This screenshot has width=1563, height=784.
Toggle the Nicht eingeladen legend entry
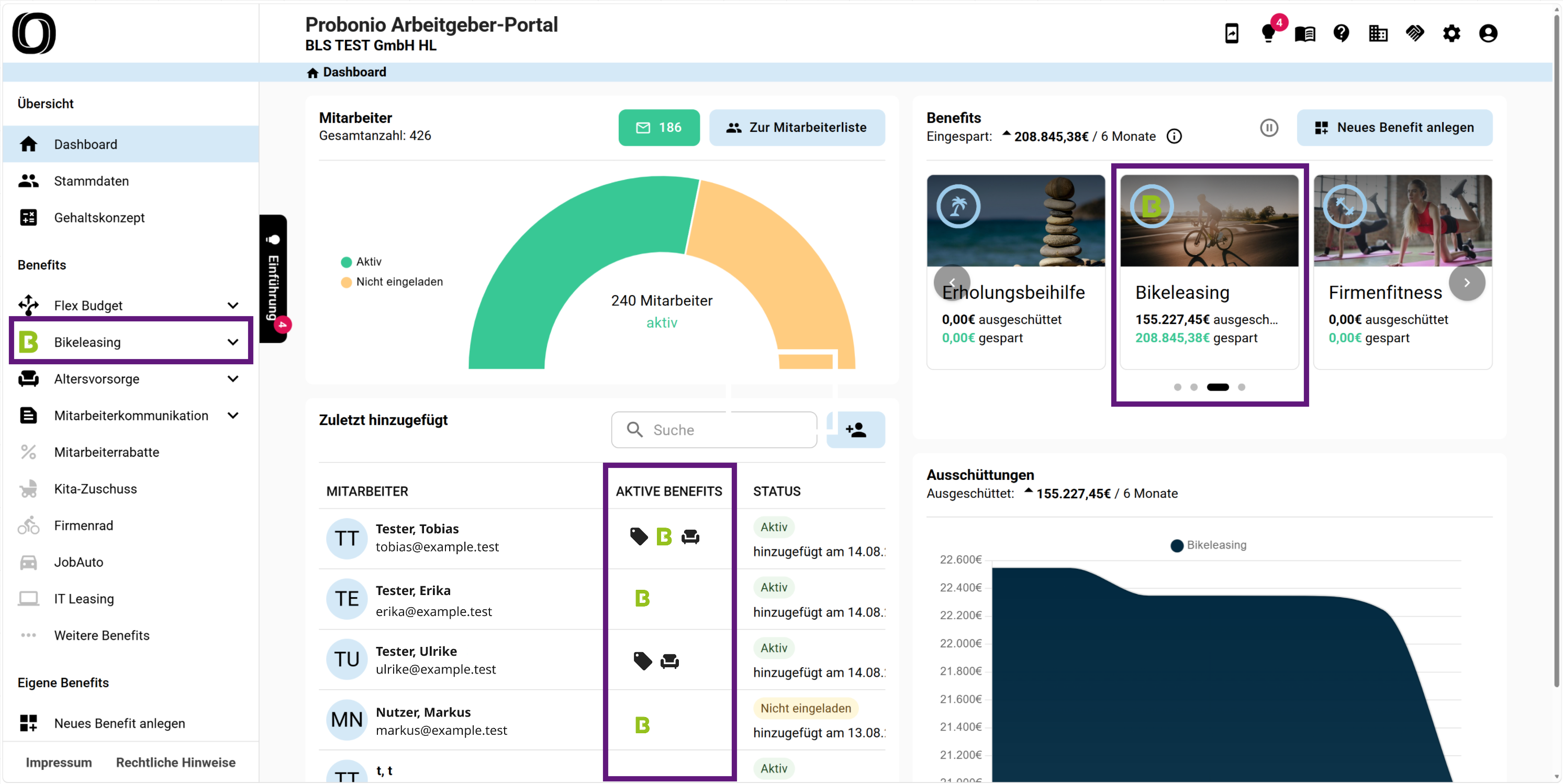pyautogui.click(x=392, y=282)
